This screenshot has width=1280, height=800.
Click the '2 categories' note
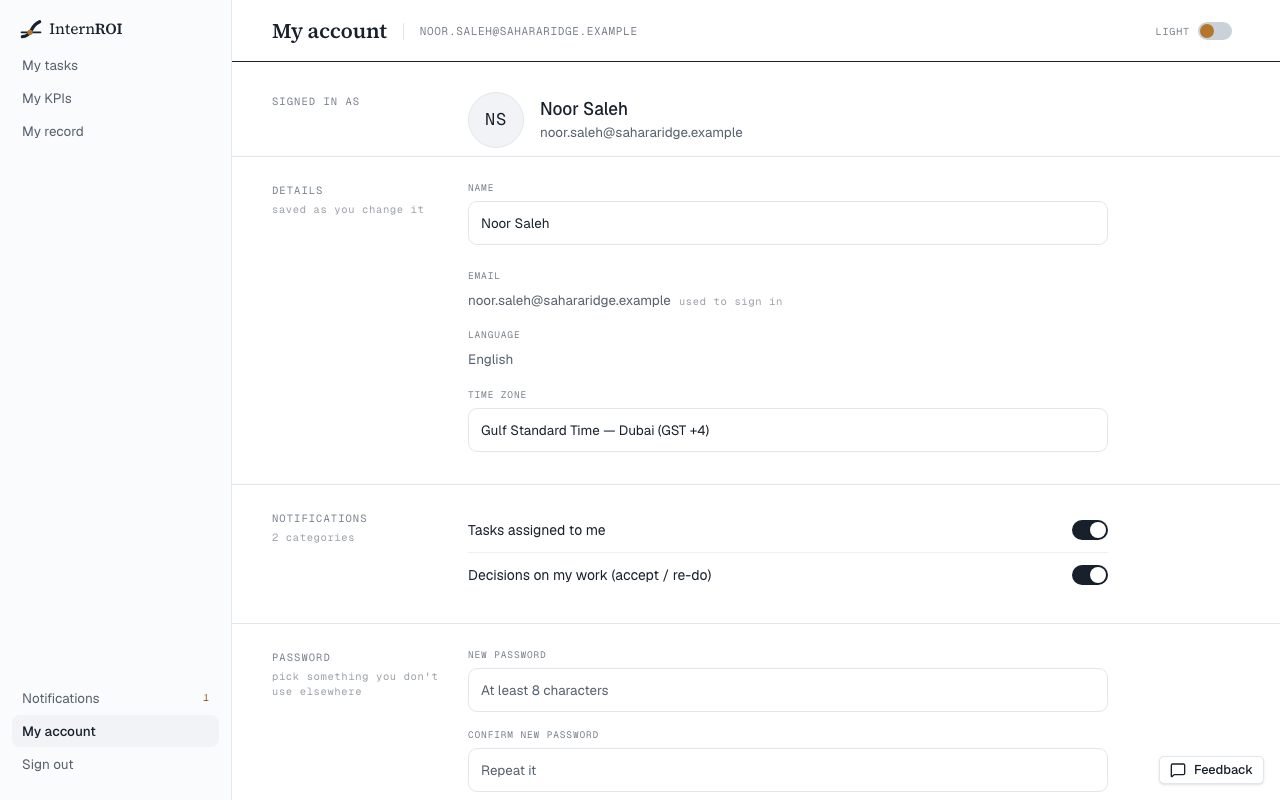click(x=313, y=538)
